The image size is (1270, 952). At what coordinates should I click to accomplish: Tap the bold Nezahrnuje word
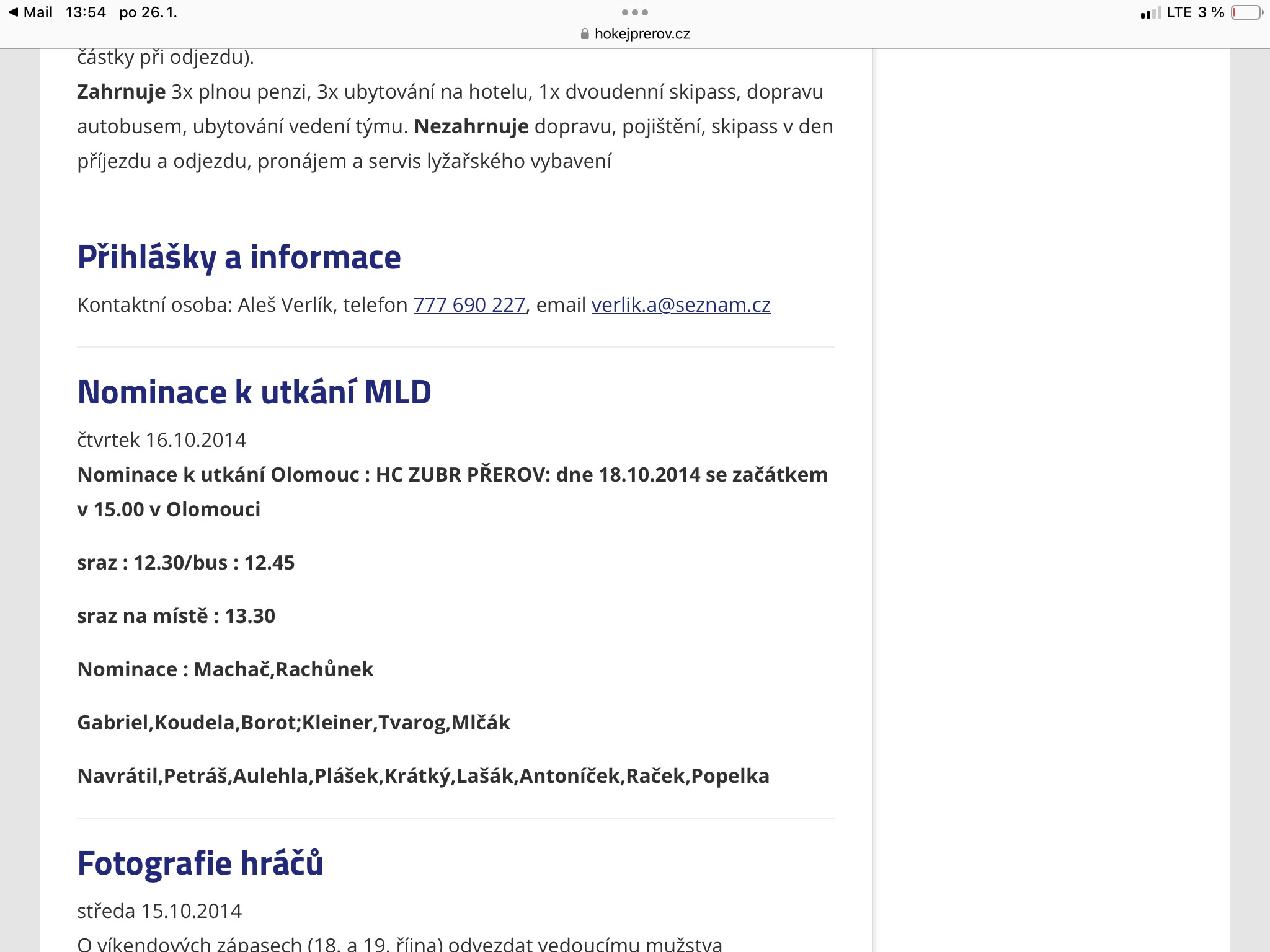[471, 126]
